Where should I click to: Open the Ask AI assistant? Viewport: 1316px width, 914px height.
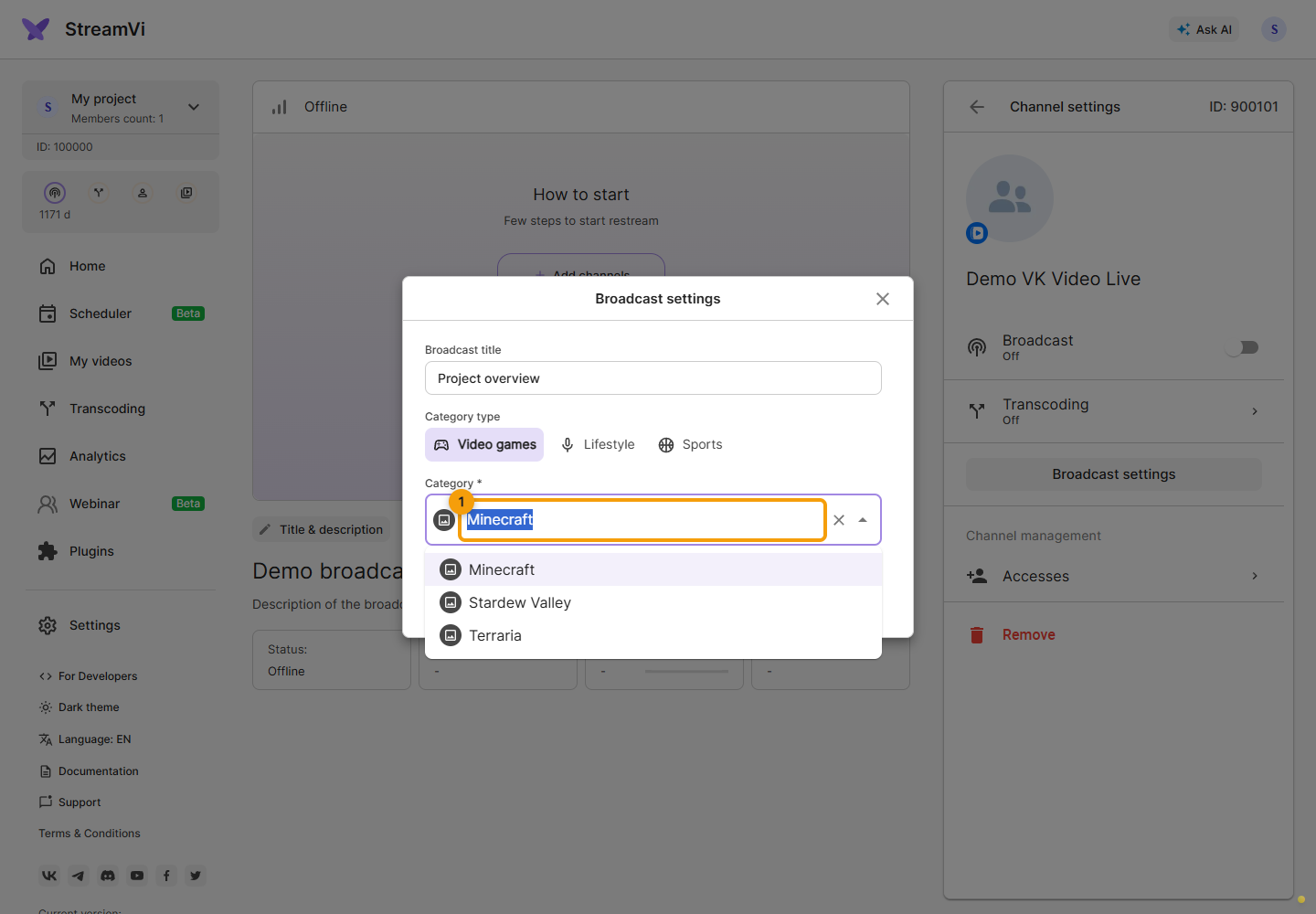pyautogui.click(x=1205, y=29)
